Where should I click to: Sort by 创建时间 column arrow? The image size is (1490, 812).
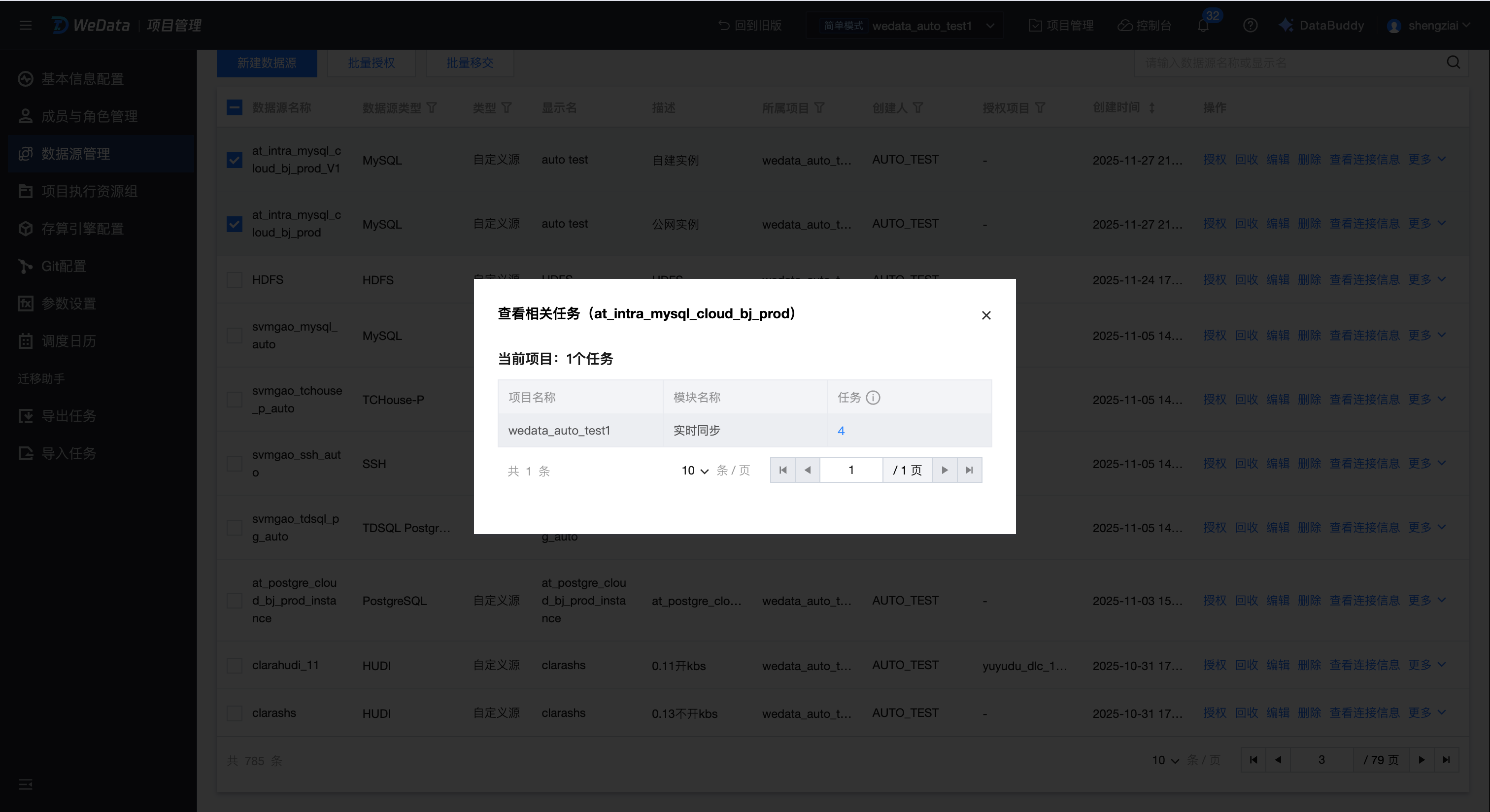1151,107
